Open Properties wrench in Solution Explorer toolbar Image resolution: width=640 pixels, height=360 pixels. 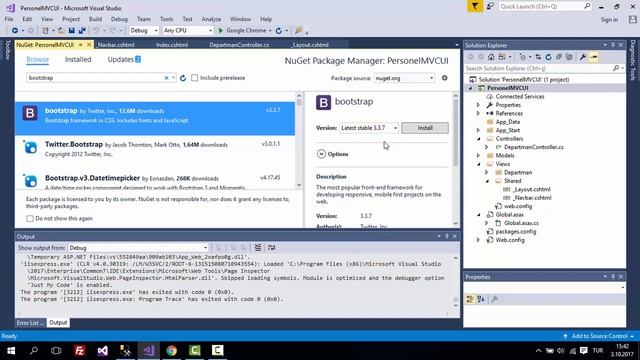(x=583, y=57)
